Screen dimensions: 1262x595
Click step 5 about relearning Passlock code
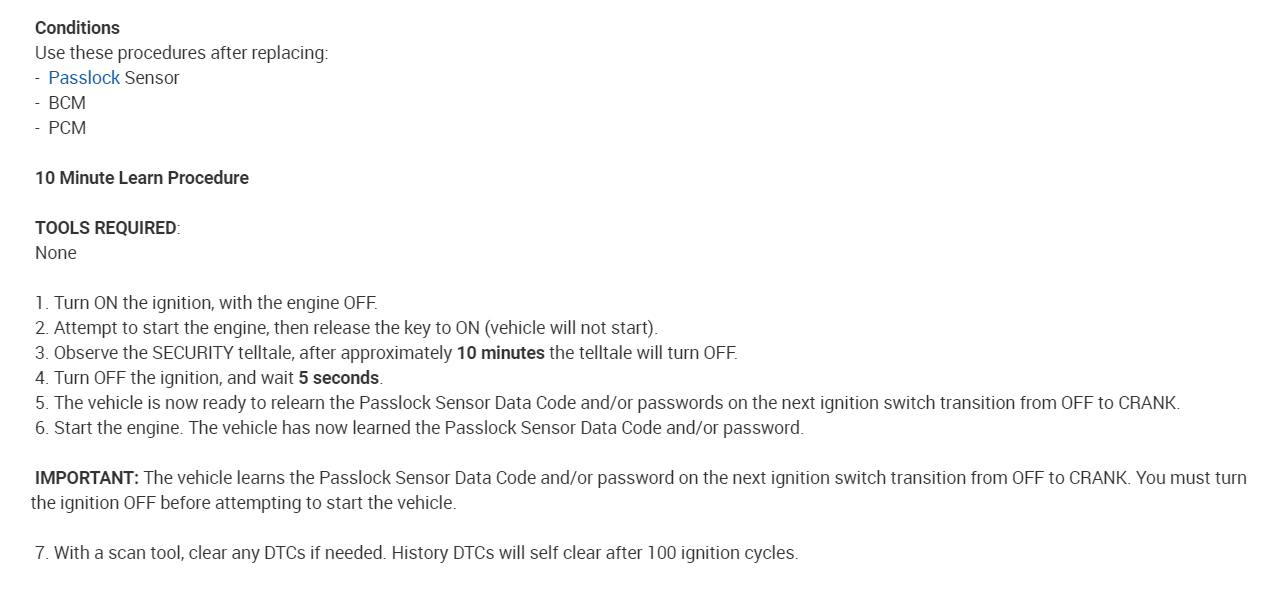coord(608,403)
